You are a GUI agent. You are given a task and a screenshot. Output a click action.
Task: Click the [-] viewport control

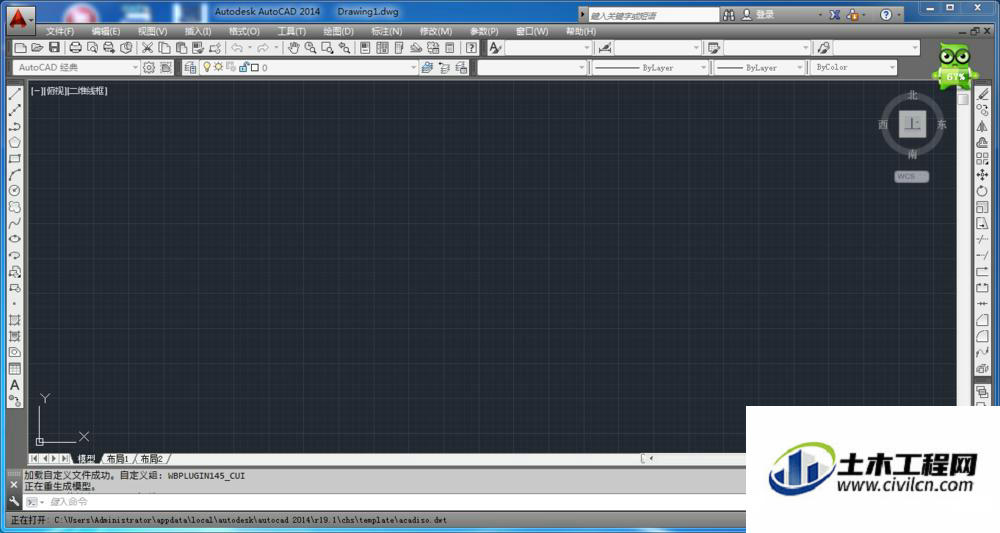click(x=36, y=91)
